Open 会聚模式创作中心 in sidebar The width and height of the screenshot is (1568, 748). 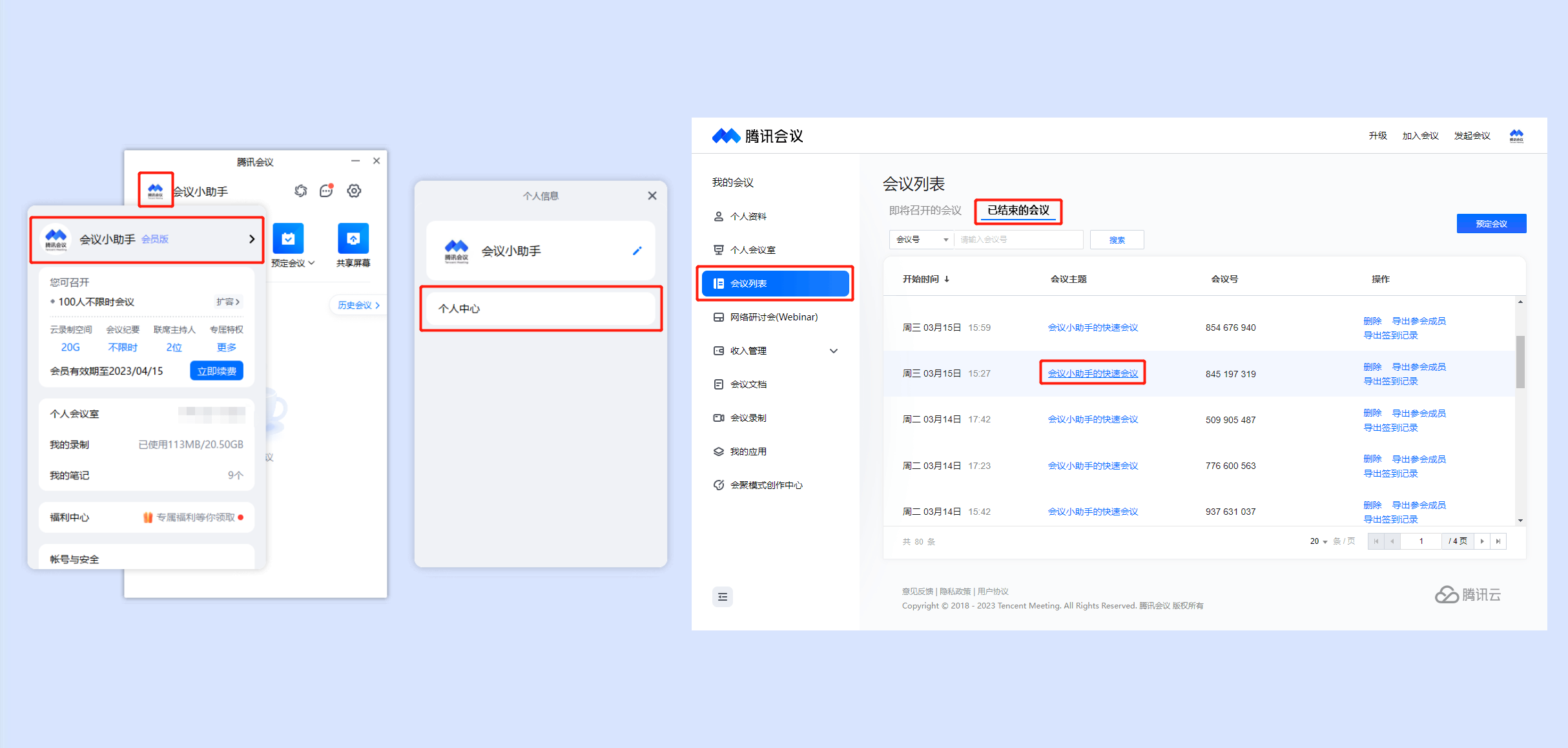point(766,485)
